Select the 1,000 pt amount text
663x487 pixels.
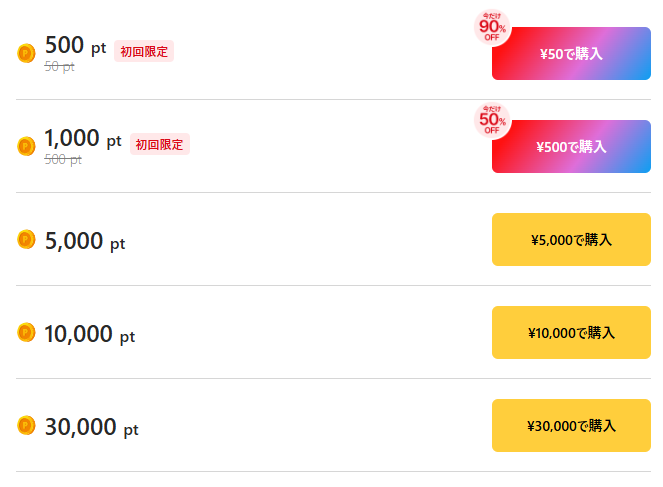pyautogui.click(x=83, y=140)
